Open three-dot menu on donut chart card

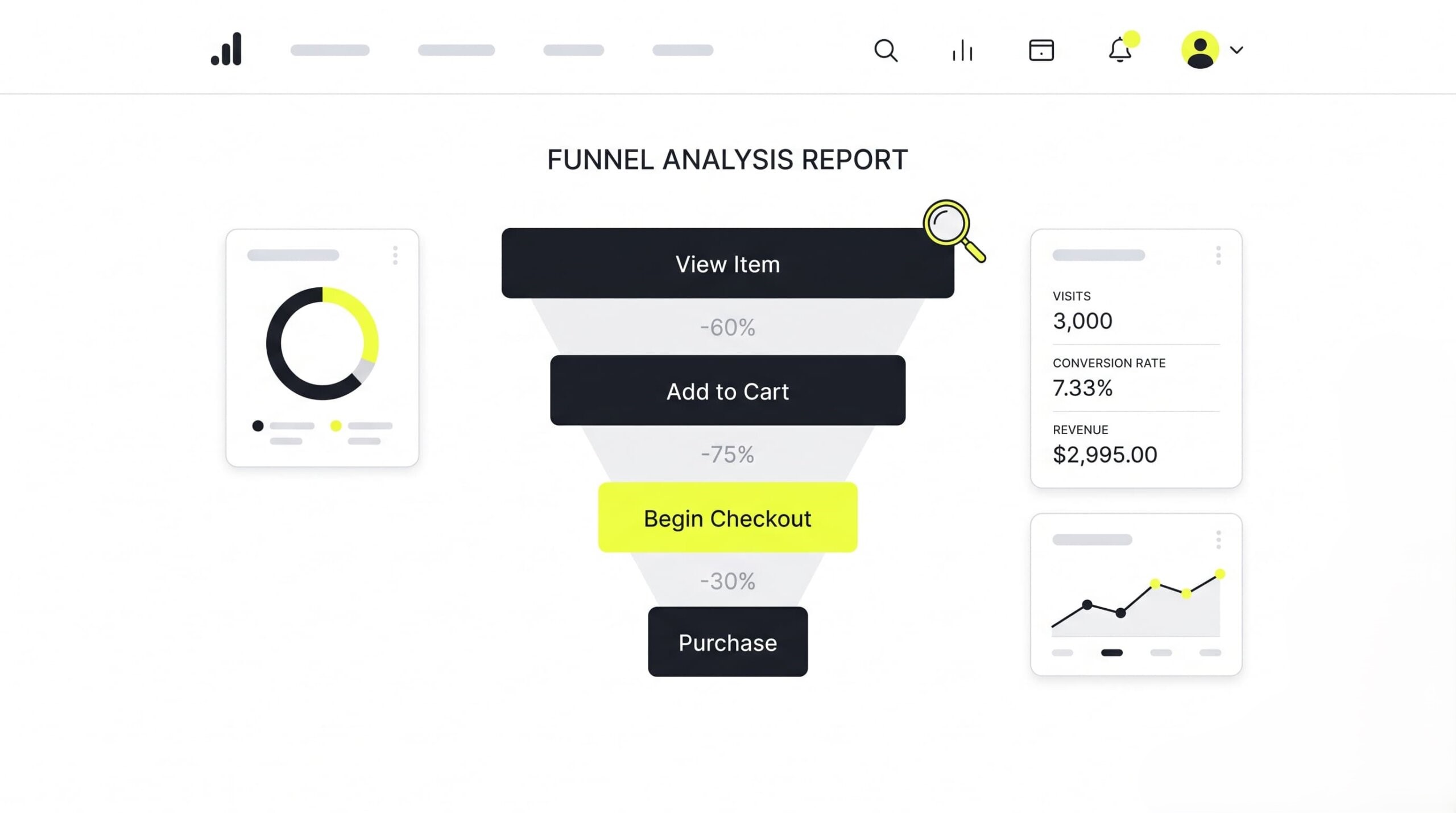395,255
